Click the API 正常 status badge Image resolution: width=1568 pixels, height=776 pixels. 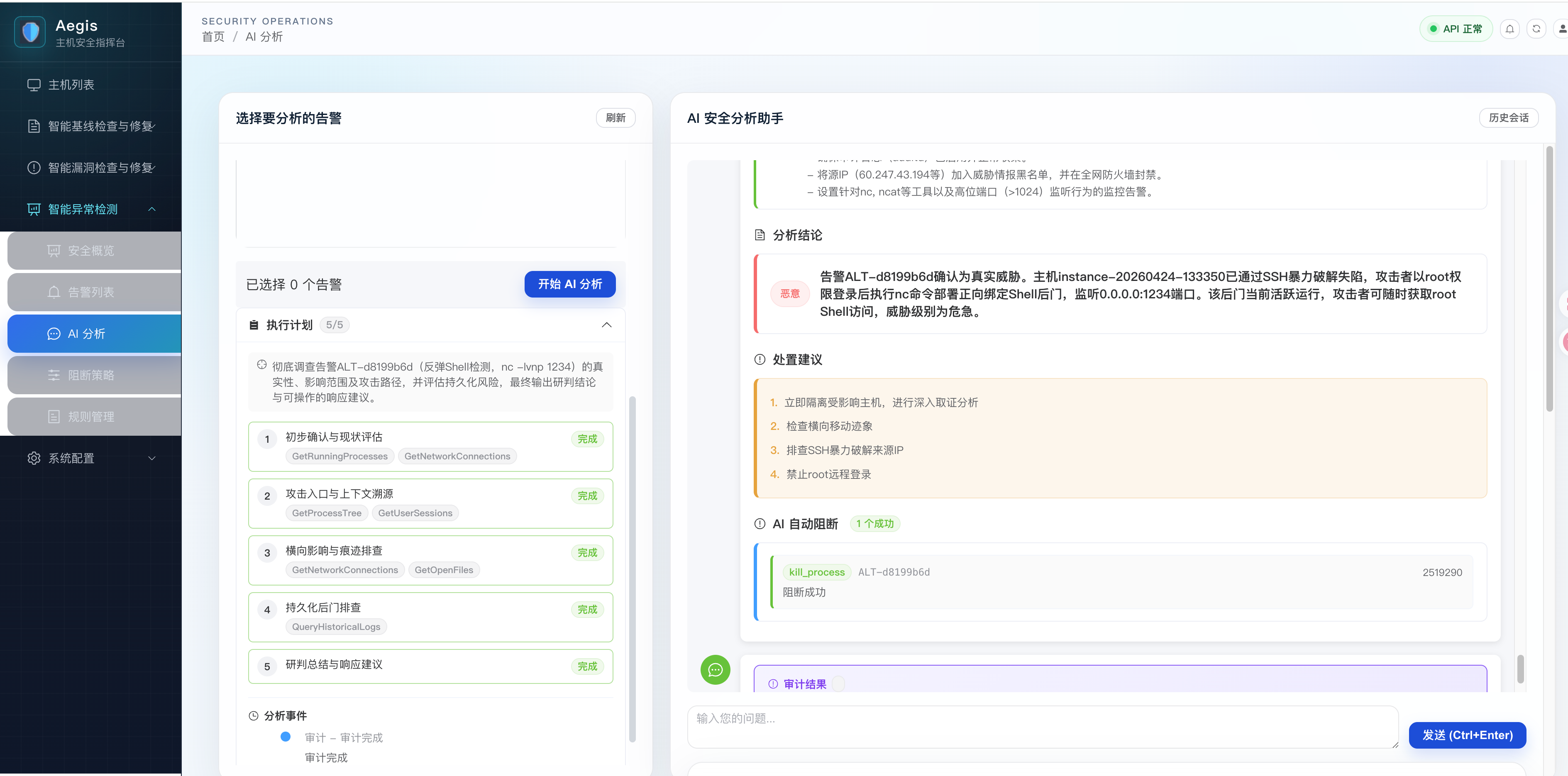tap(1456, 29)
